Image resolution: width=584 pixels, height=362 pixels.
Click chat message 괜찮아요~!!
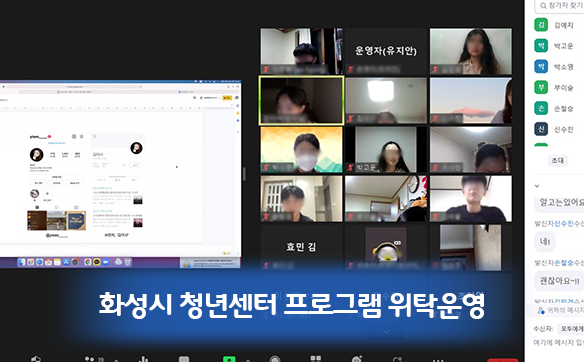[x=559, y=281]
